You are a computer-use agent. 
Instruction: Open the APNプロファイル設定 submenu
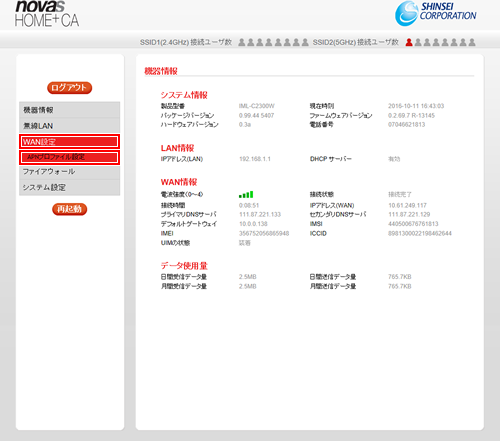(69, 157)
